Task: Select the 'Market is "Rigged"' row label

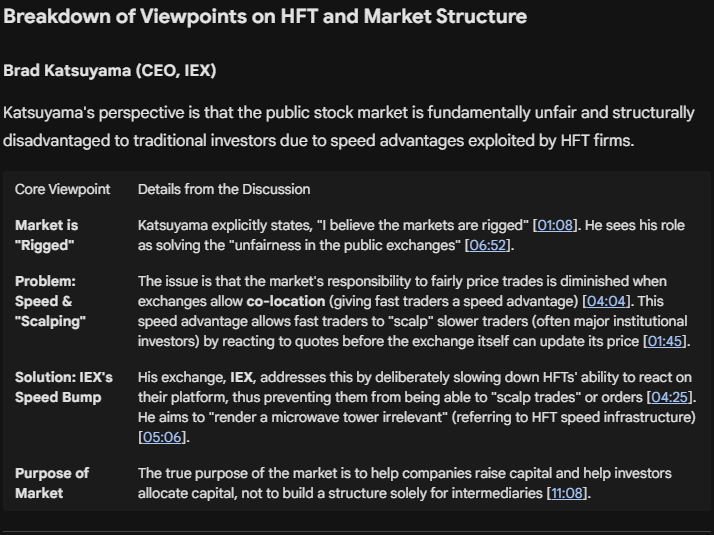Action: tap(47, 235)
